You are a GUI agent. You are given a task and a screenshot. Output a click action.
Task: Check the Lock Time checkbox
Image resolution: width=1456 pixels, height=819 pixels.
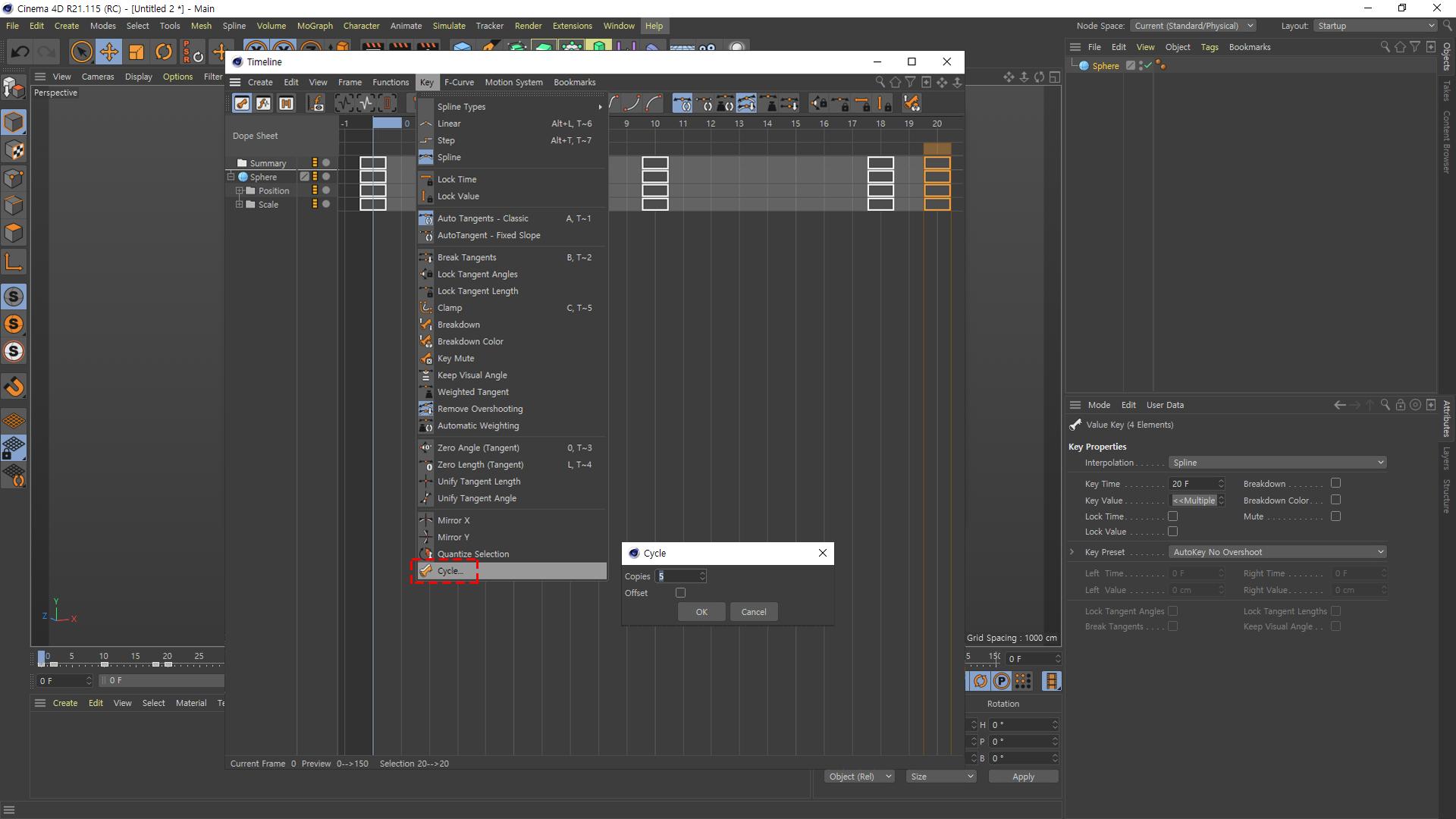click(1172, 516)
